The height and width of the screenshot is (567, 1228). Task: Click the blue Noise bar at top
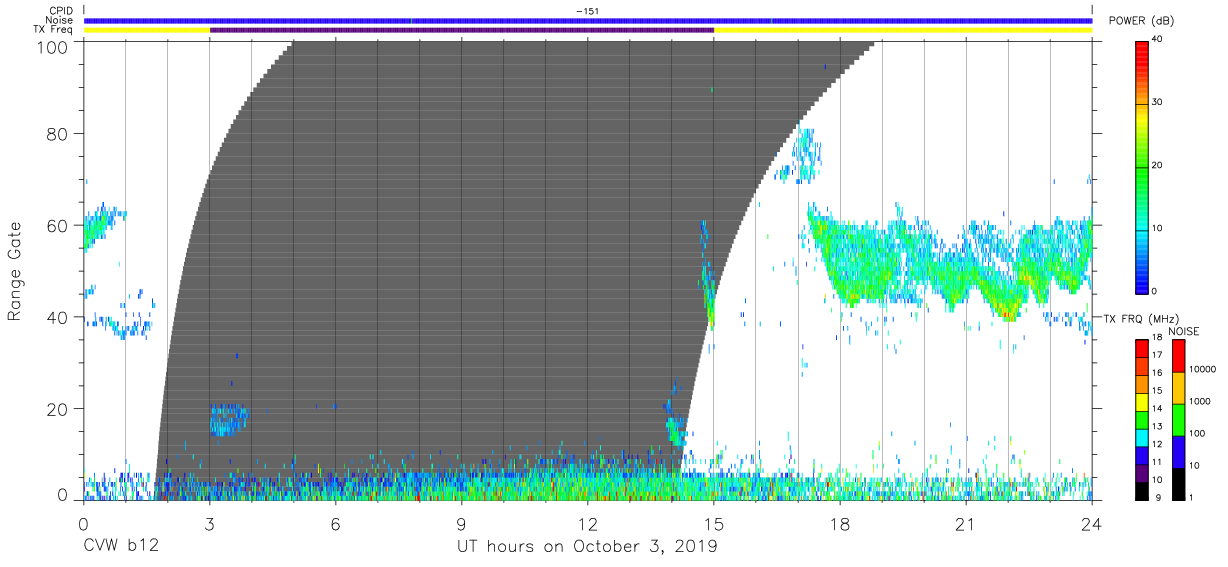point(588,20)
